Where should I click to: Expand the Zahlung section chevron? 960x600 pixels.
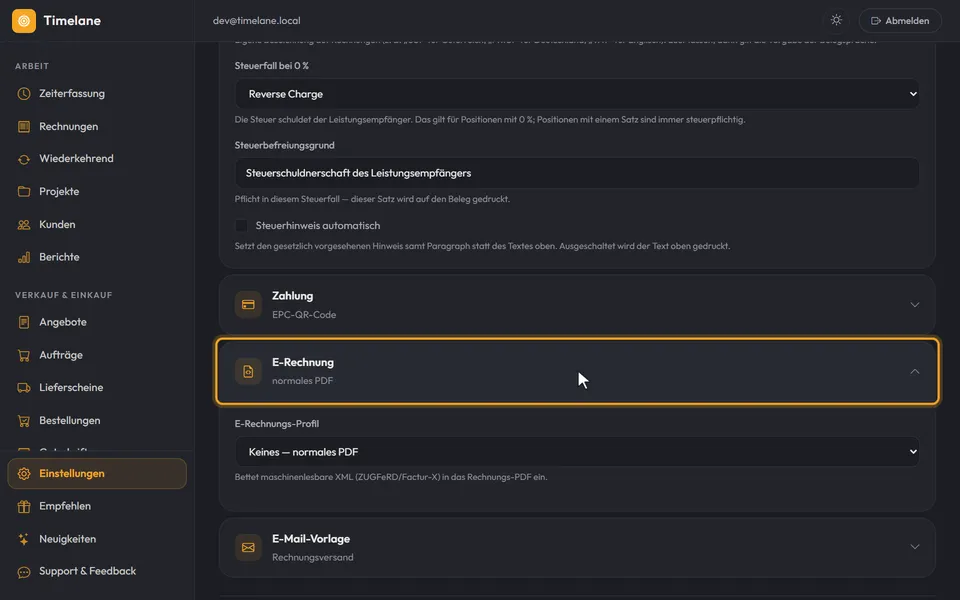(x=915, y=305)
